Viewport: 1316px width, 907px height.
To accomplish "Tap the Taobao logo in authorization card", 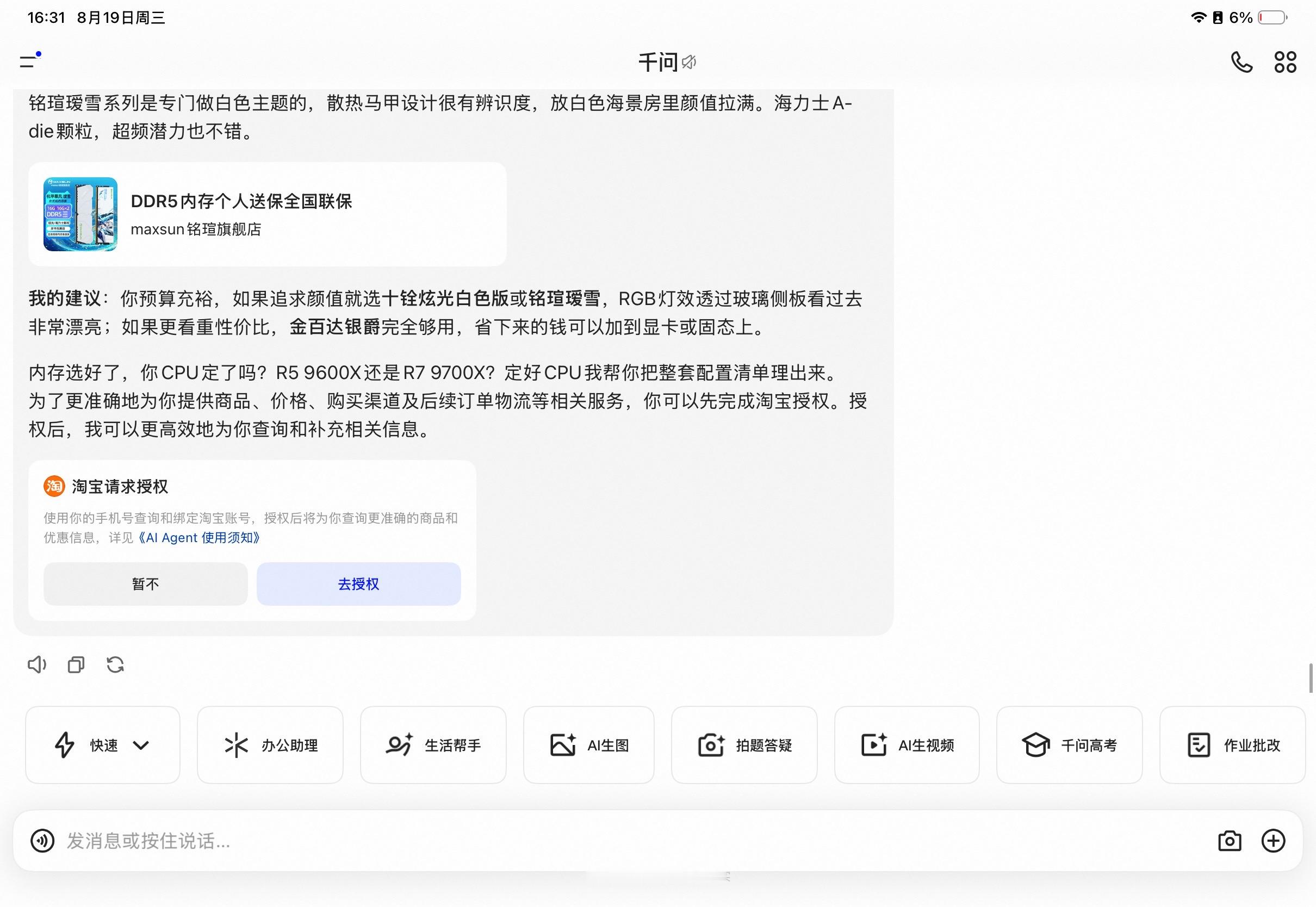I will [54, 487].
